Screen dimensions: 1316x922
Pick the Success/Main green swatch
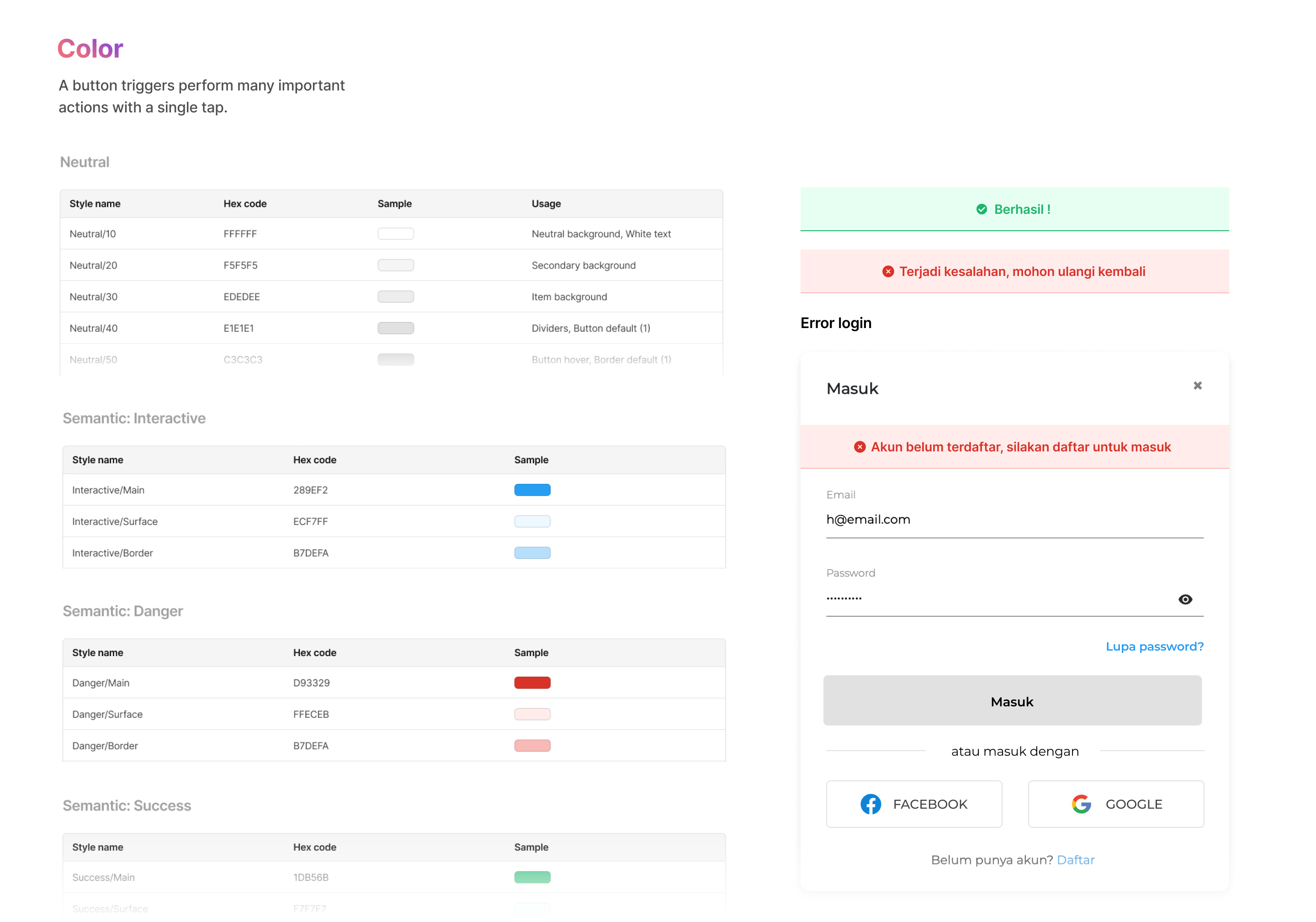pos(532,877)
